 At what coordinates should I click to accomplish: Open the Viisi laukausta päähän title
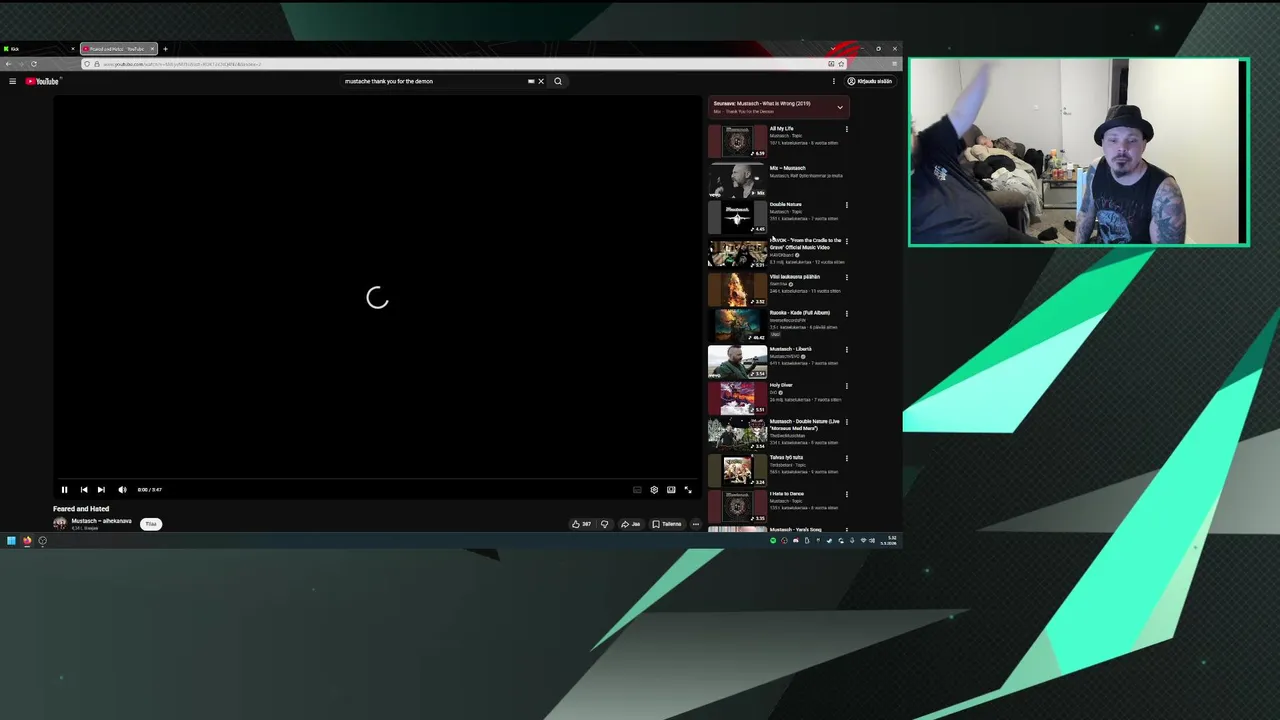pyautogui.click(x=794, y=277)
